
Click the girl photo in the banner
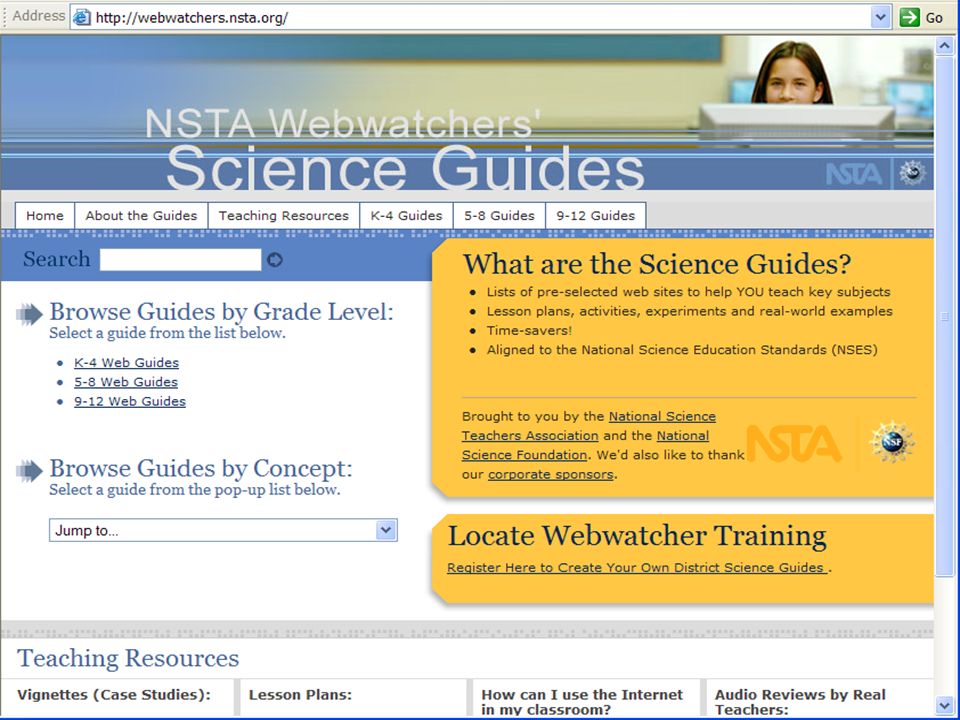(792, 73)
